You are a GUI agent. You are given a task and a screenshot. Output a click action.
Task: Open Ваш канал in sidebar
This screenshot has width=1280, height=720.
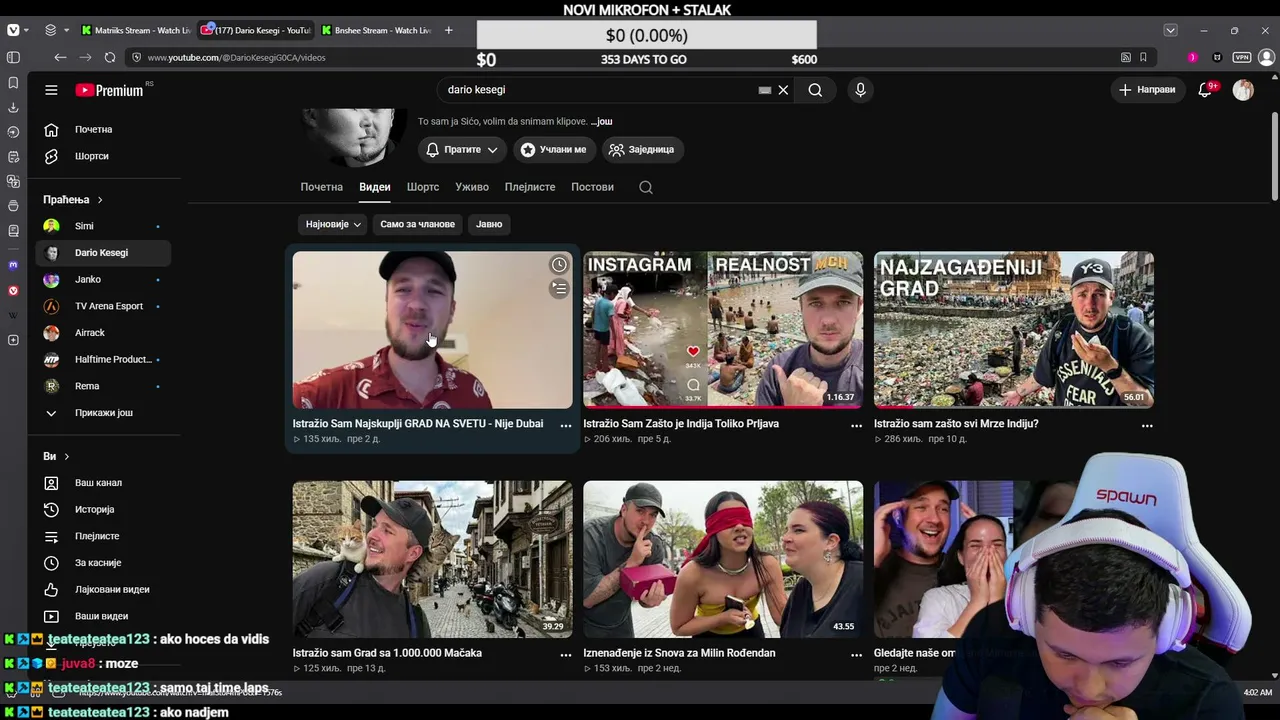point(103,483)
